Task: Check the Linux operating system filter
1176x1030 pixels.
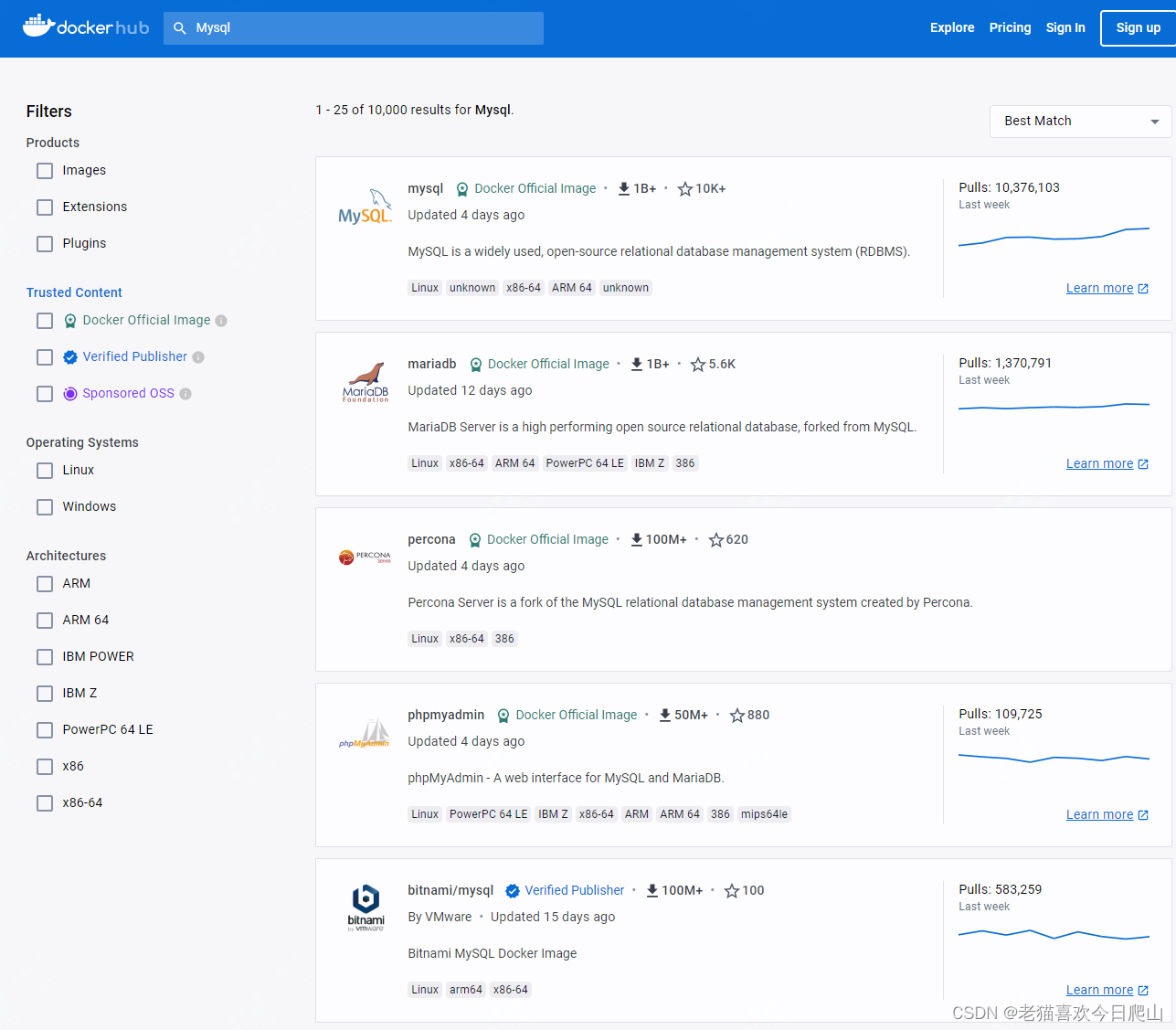Action: [44, 470]
